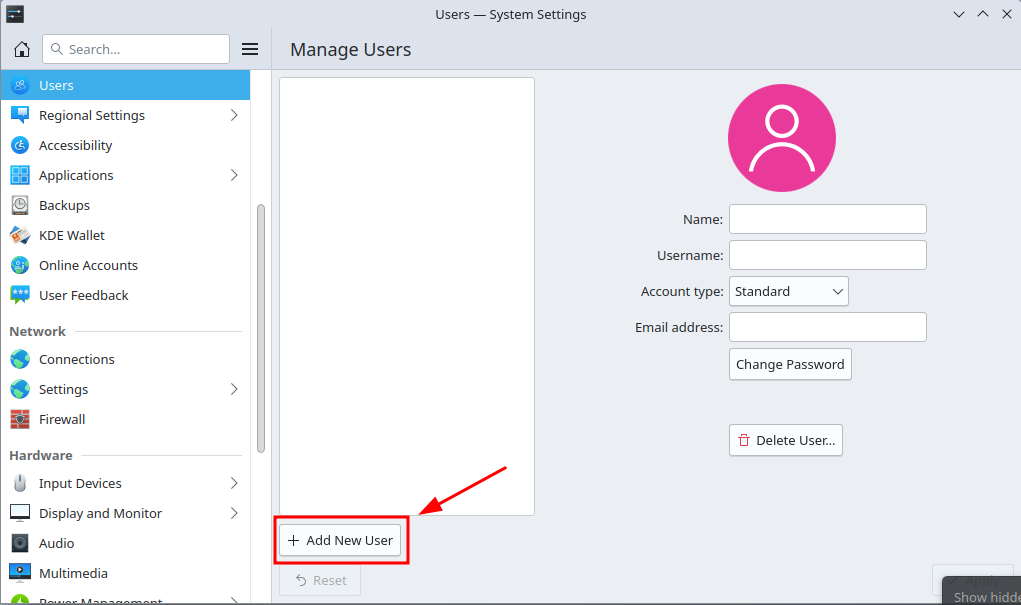Select the Accessibility icon in the sidebar
This screenshot has width=1021, height=605.
20,145
